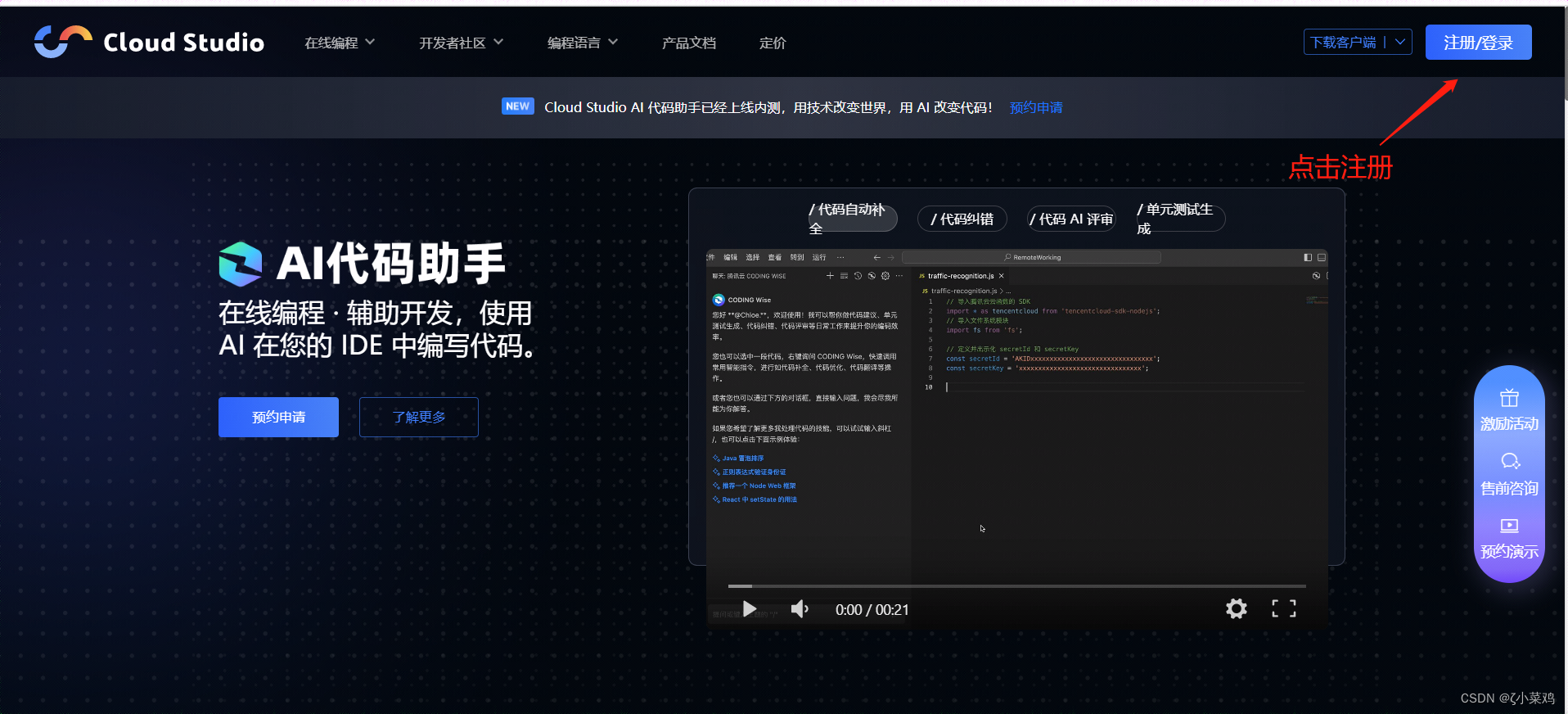Click the Cloud Studio logo
Screen dimensions: 1568x714
(149, 42)
